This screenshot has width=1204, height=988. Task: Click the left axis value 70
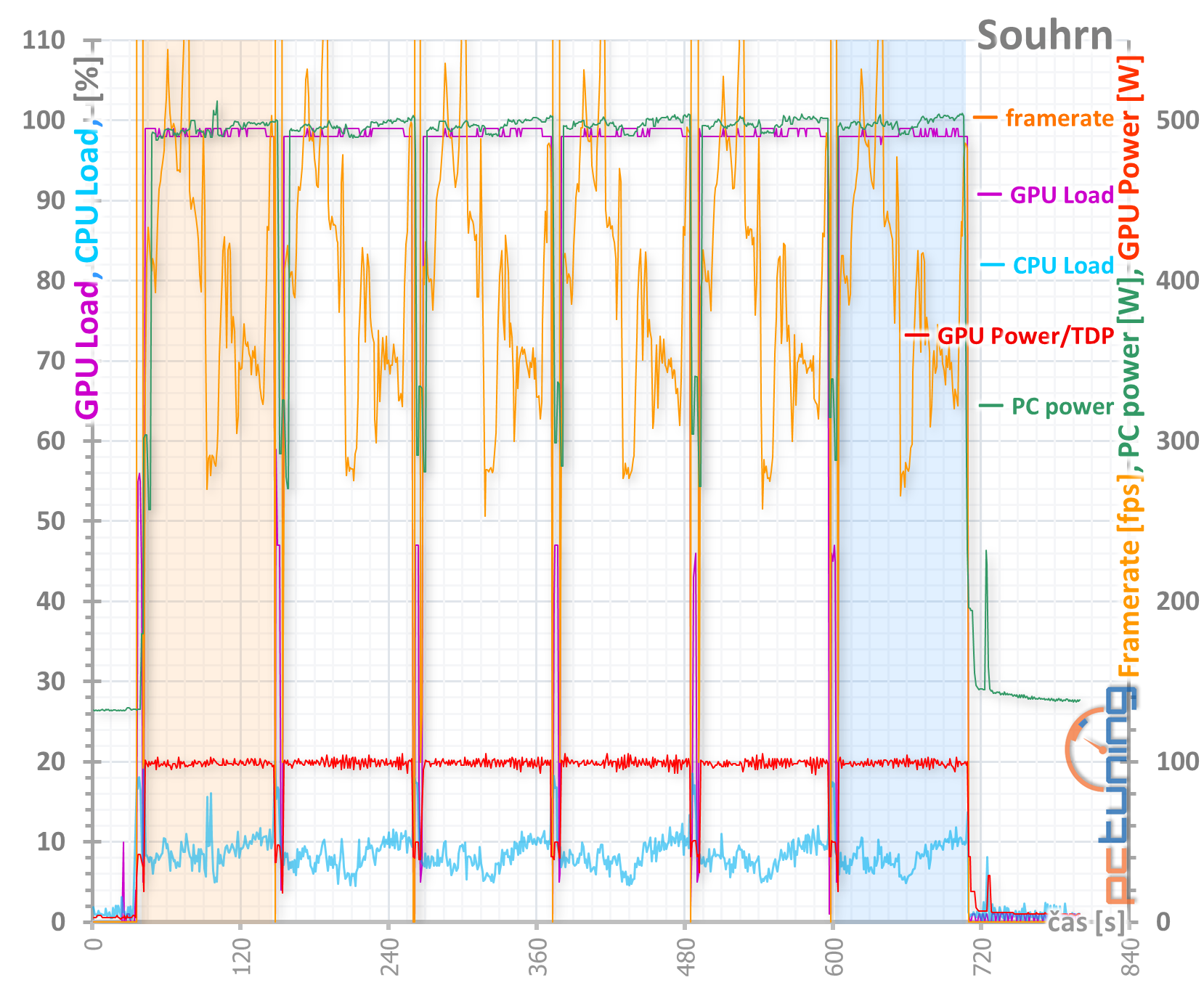(51, 361)
